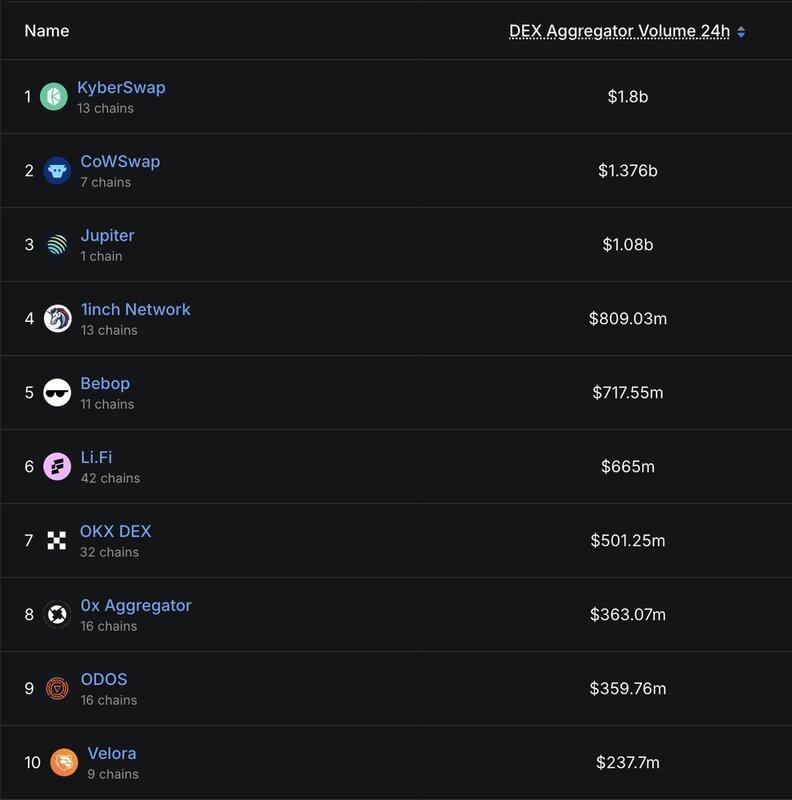The height and width of the screenshot is (800, 792).
Task: Click the Velora orange logo icon
Action: pos(64,762)
